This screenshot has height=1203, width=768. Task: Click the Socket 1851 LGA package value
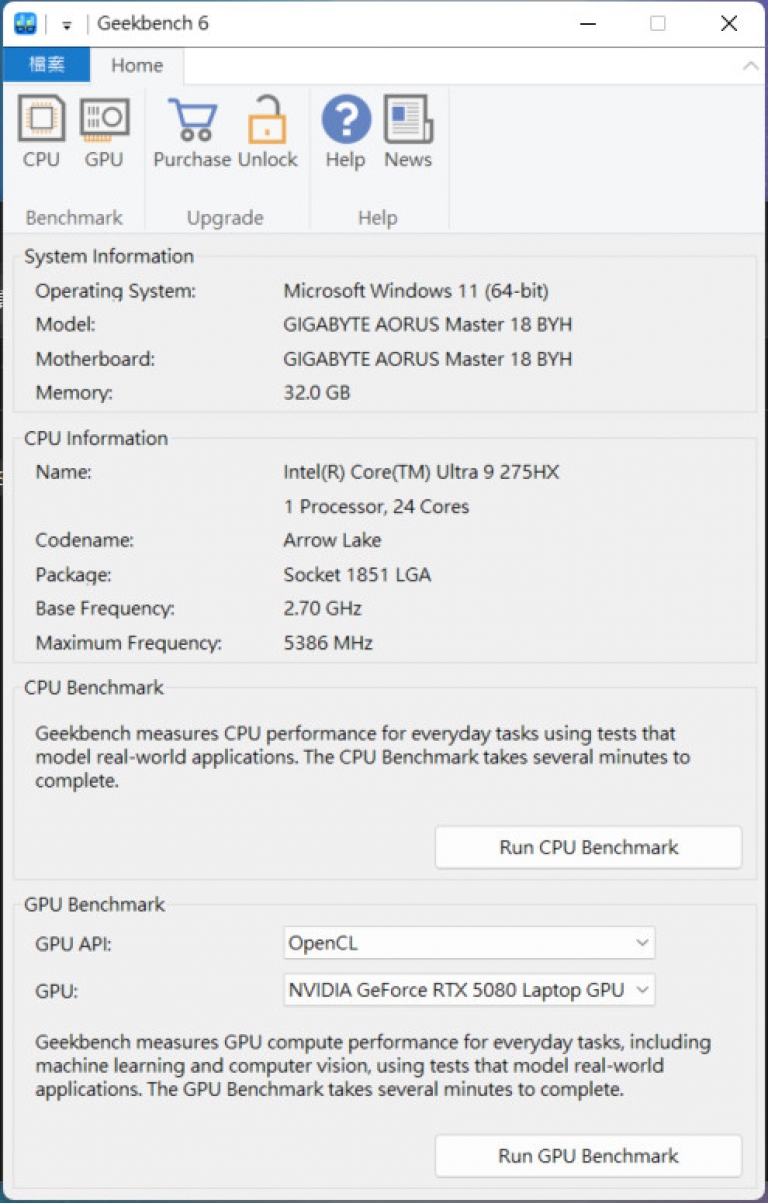pyautogui.click(x=358, y=575)
